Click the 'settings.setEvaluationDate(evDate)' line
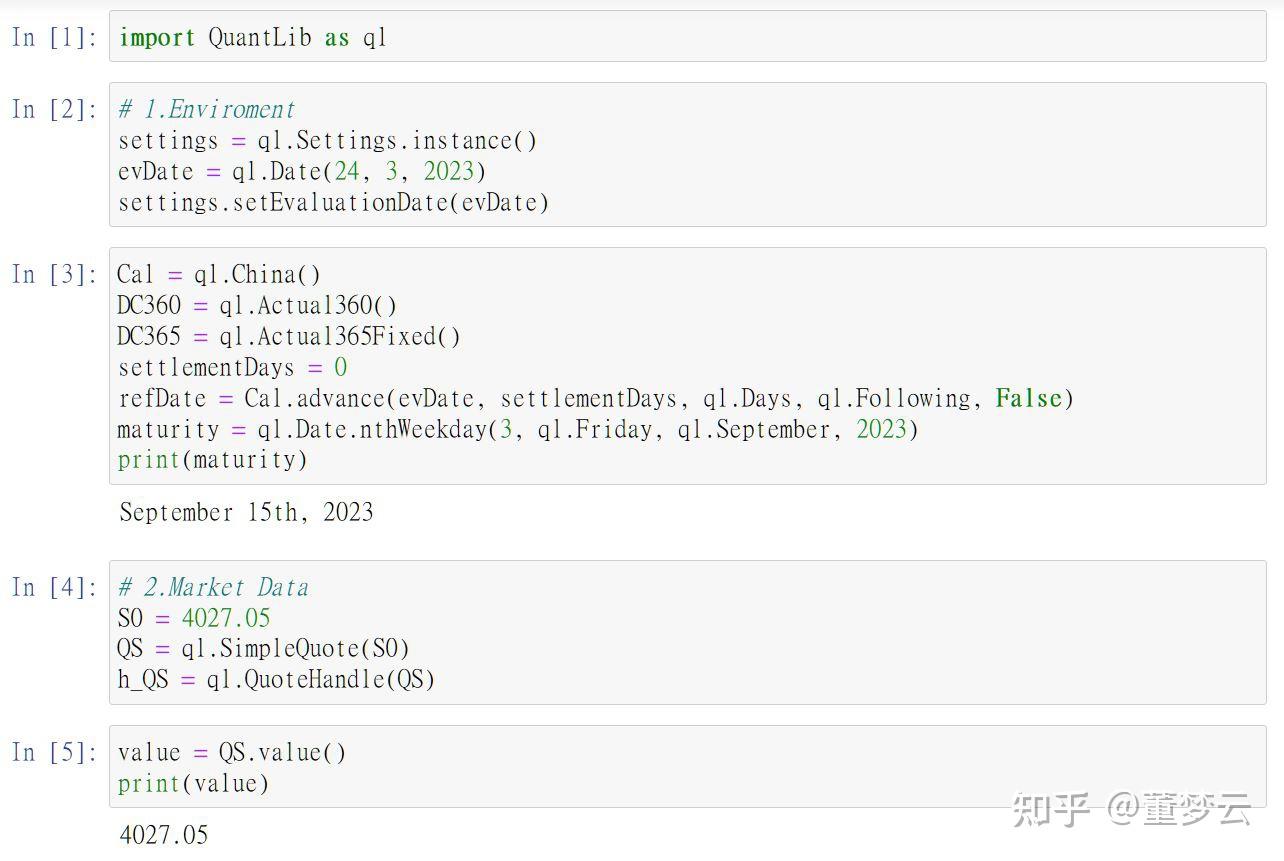The height and width of the screenshot is (861, 1284). click(x=334, y=202)
